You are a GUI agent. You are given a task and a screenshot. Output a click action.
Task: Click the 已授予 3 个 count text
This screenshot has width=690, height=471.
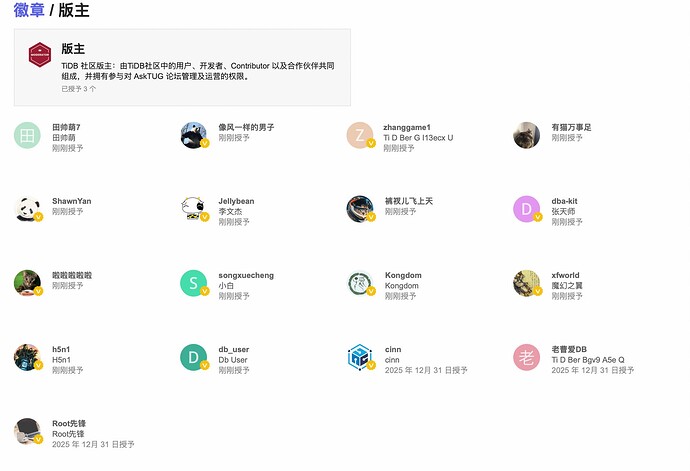pyautogui.click(x=78, y=88)
